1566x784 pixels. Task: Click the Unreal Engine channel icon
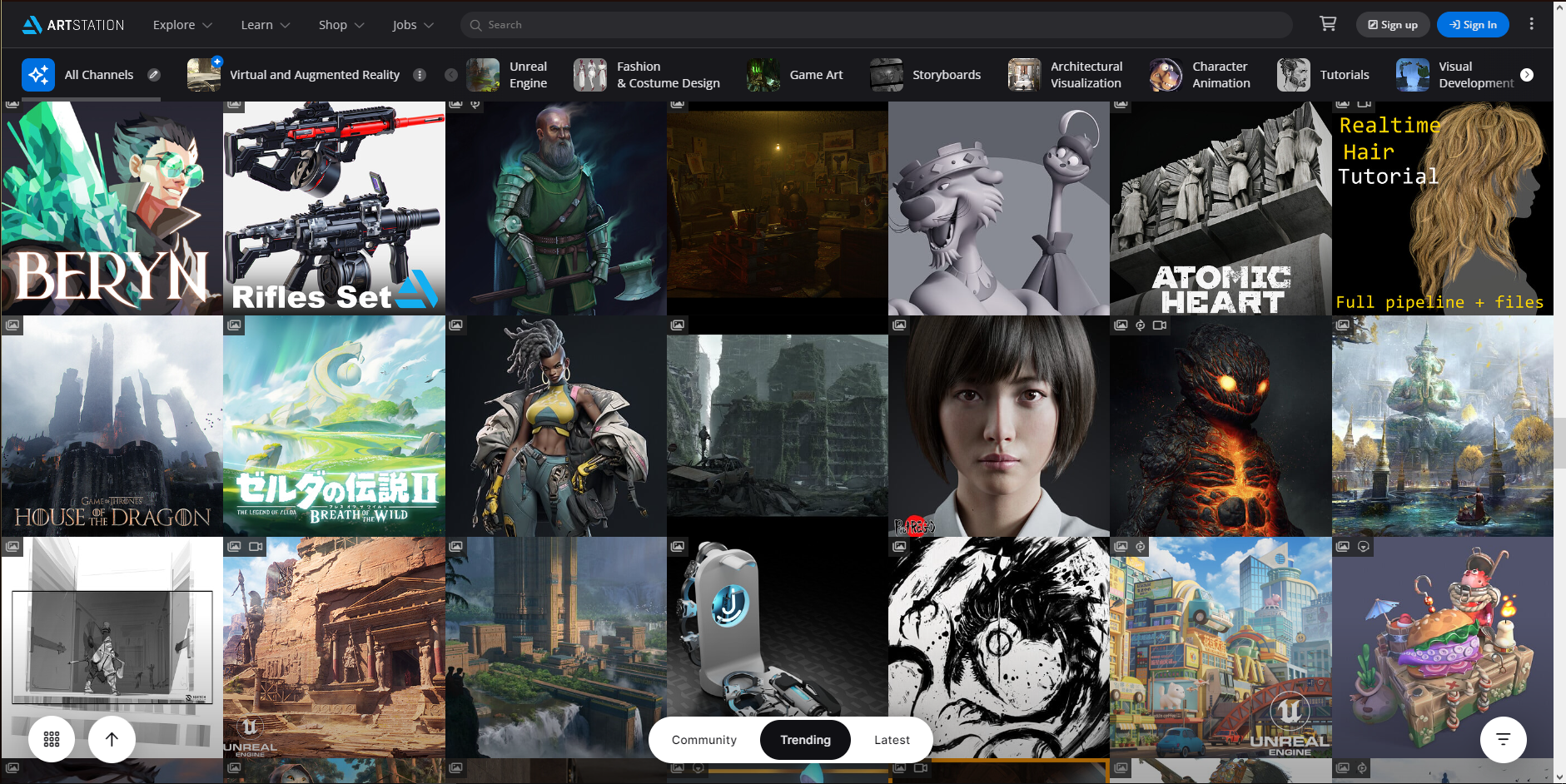pyautogui.click(x=483, y=75)
